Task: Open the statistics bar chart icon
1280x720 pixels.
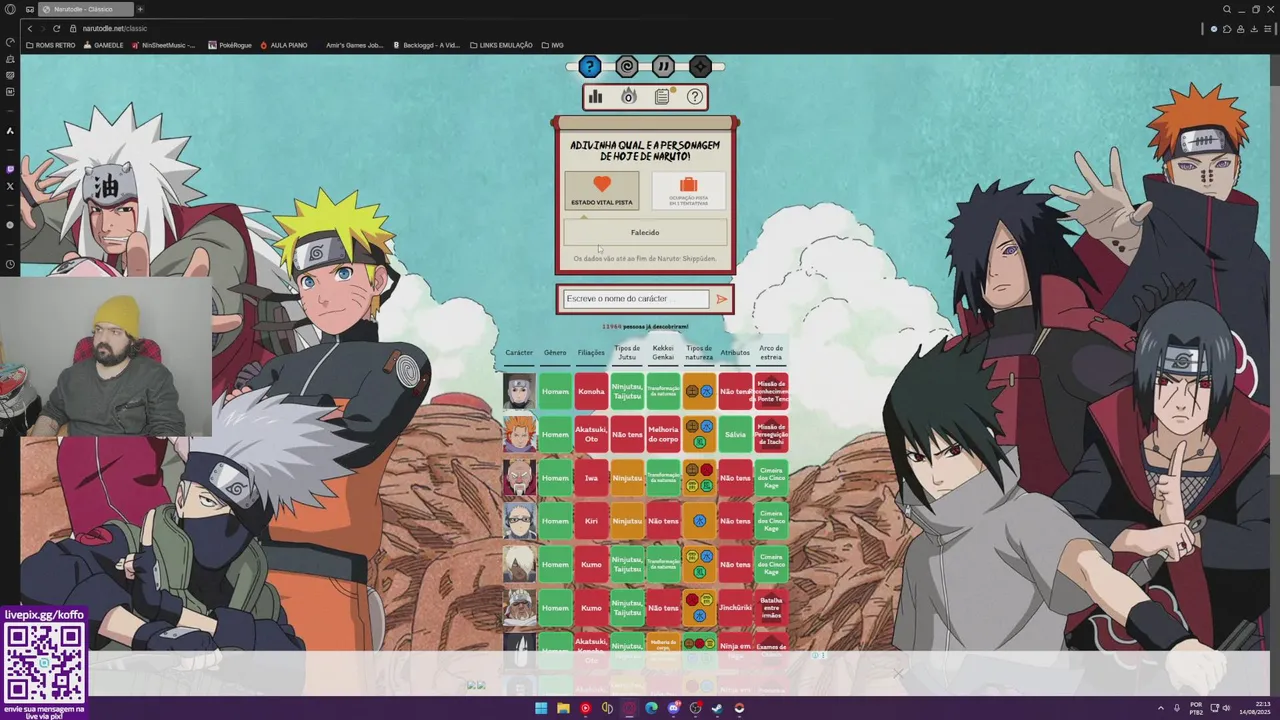Action: (x=596, y=97)
